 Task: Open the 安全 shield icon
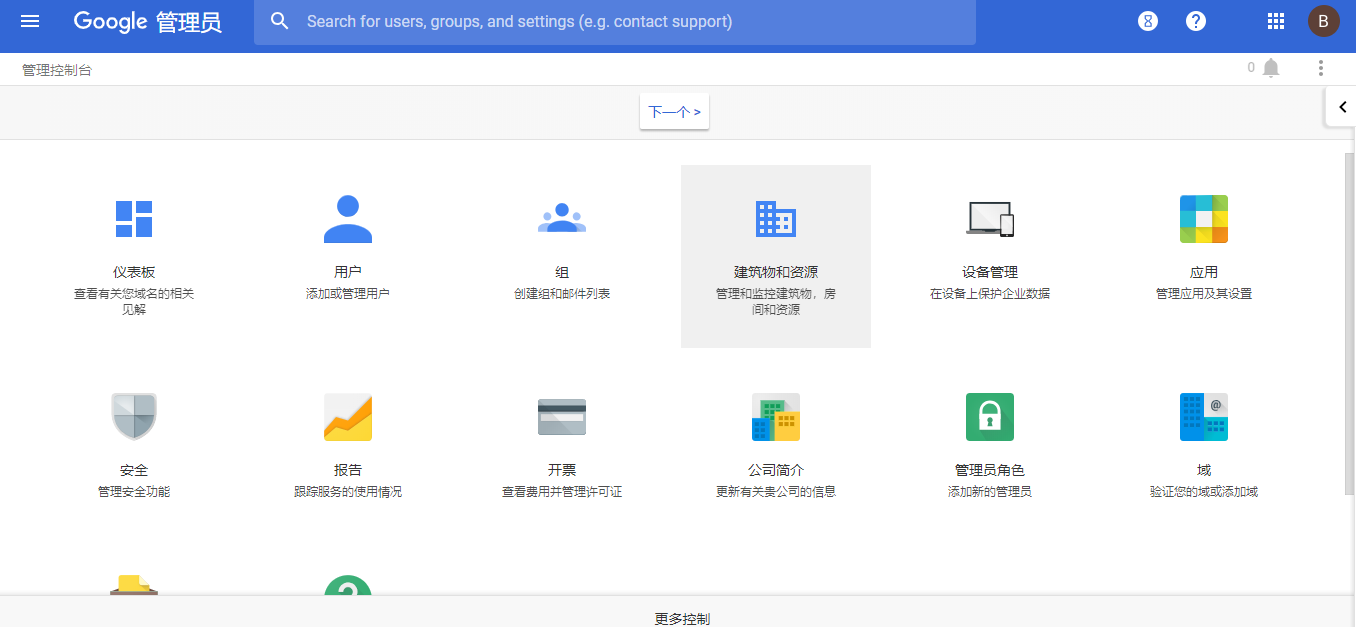[134, 417]
